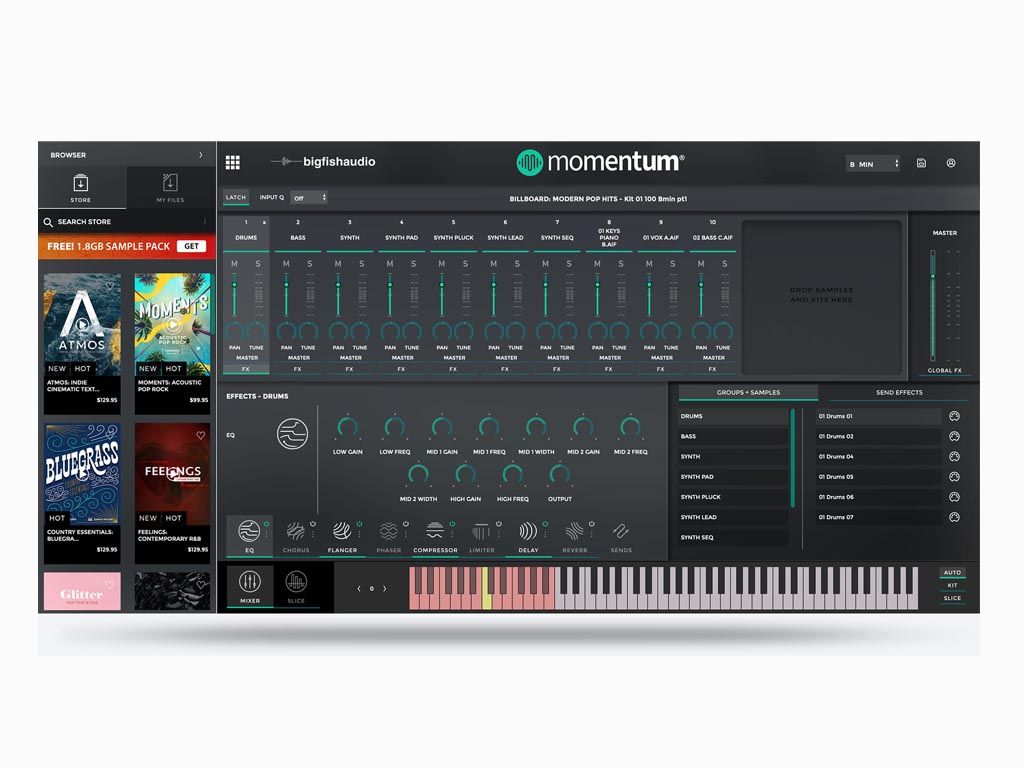Viewport: 1024px width, 768px height.
Task: Open the grid menu icon
Action: click(x=233, y=162)
